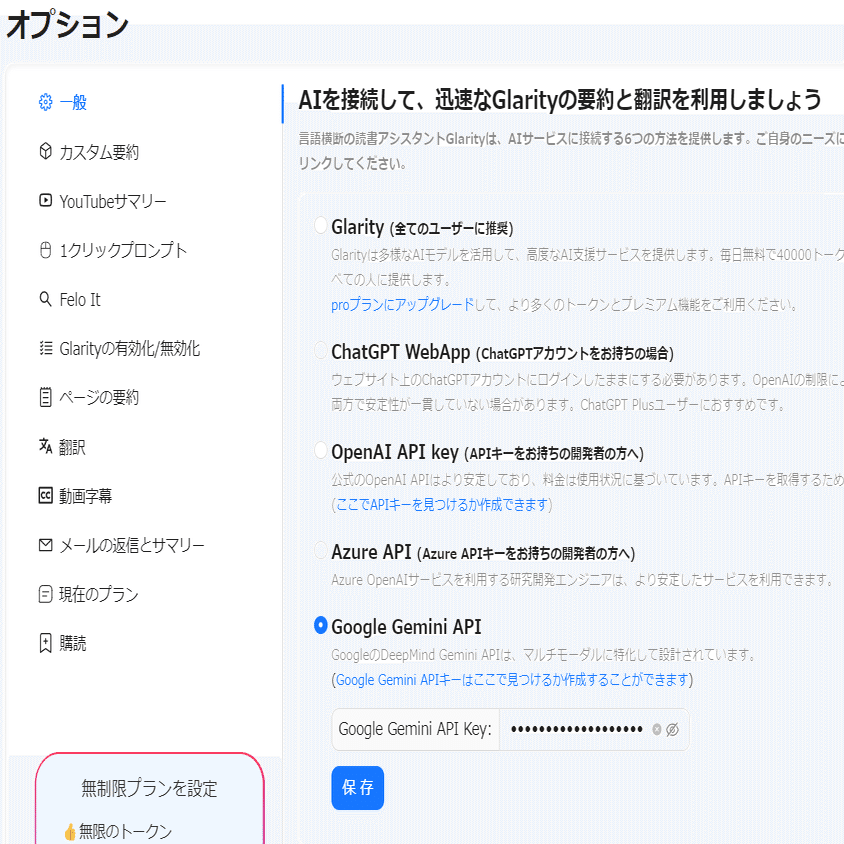Select the Glarity radio option

click(x=321, y=226)
